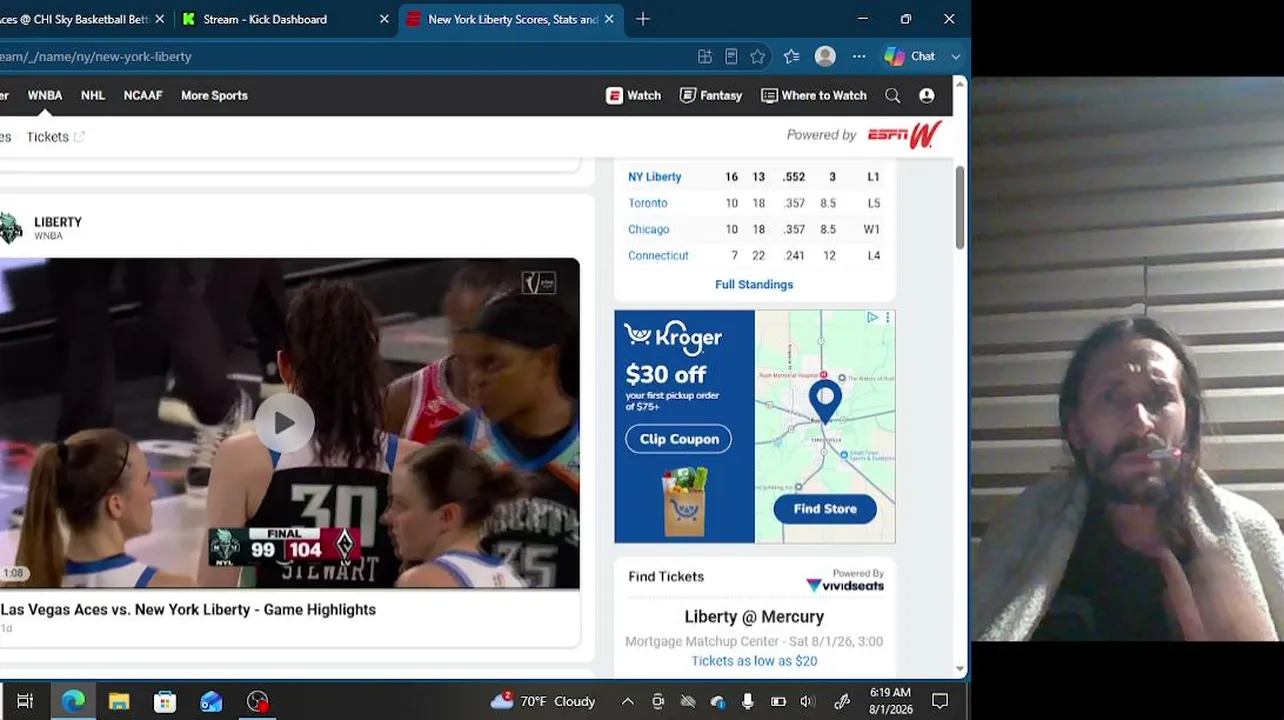Open the 70°F Cloudy weather widget
This screenshot has height=720, width=1284.
coord(543,702)
